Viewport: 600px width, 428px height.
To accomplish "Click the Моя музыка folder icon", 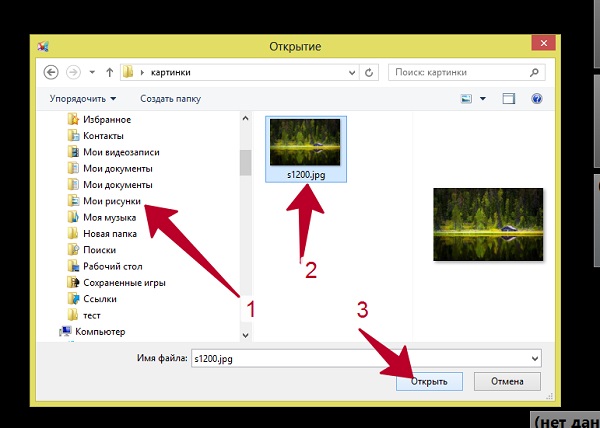I will tap(73, 217).
